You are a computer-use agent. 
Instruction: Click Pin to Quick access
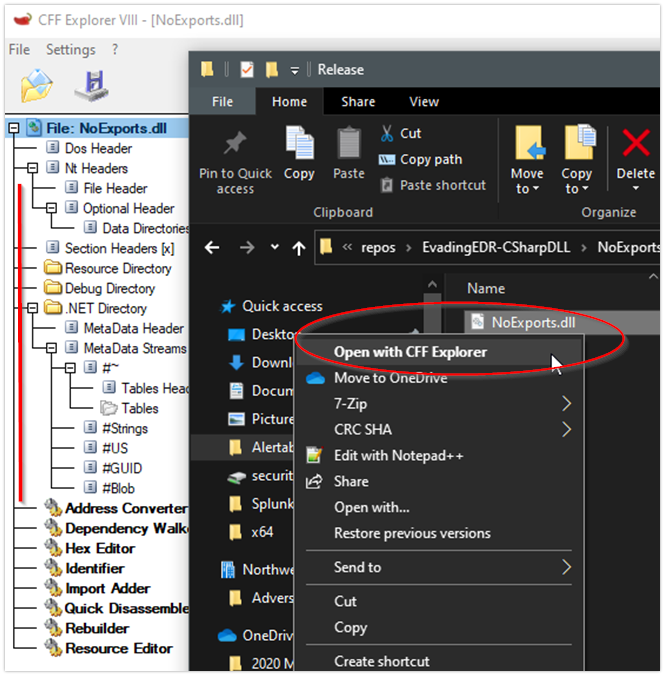235,162
